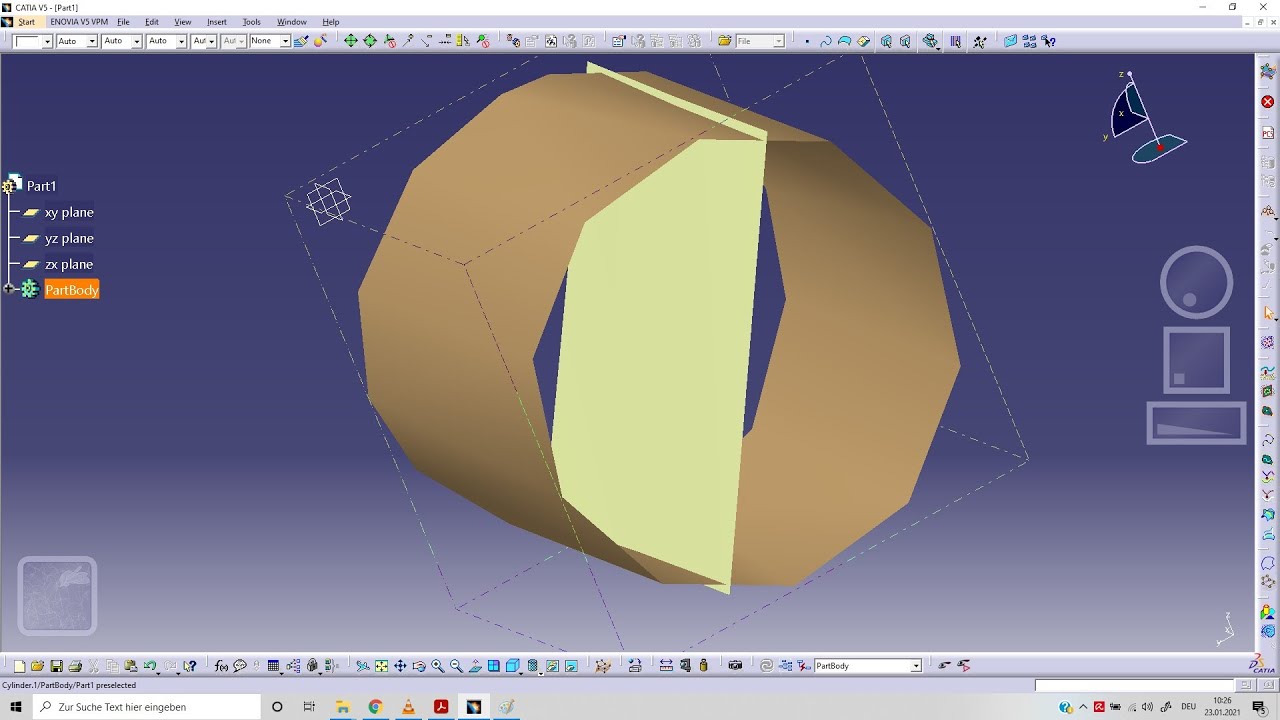Click the Open file folder icon
The height and width of the screenshot is (720, 1280).
(x=37, y=666)
